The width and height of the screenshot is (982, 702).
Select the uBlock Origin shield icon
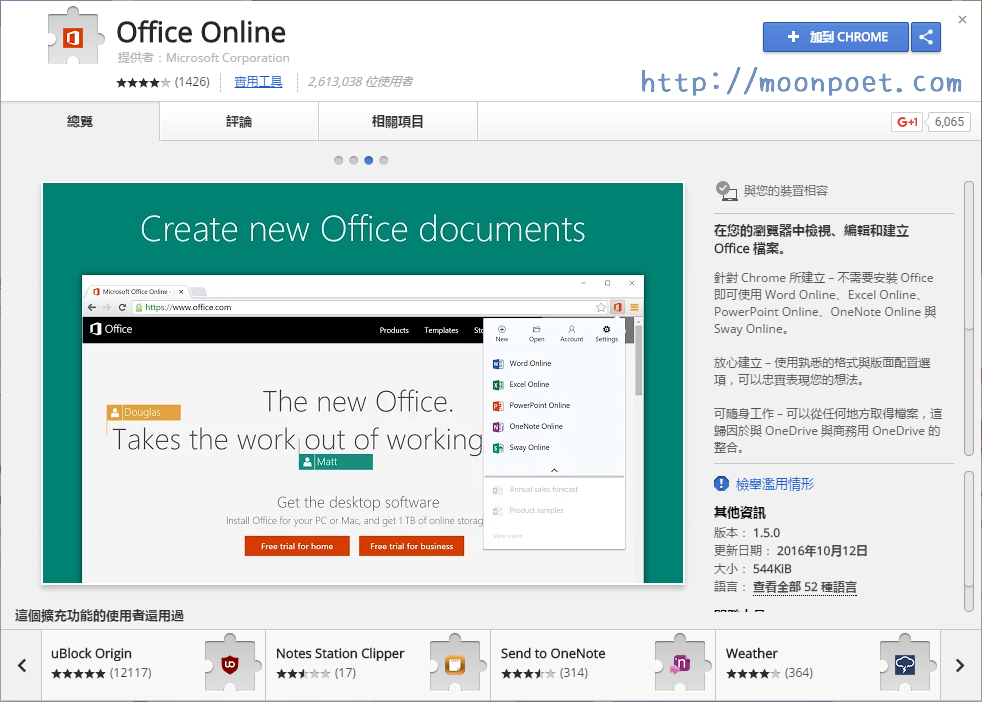pos(230,663)
